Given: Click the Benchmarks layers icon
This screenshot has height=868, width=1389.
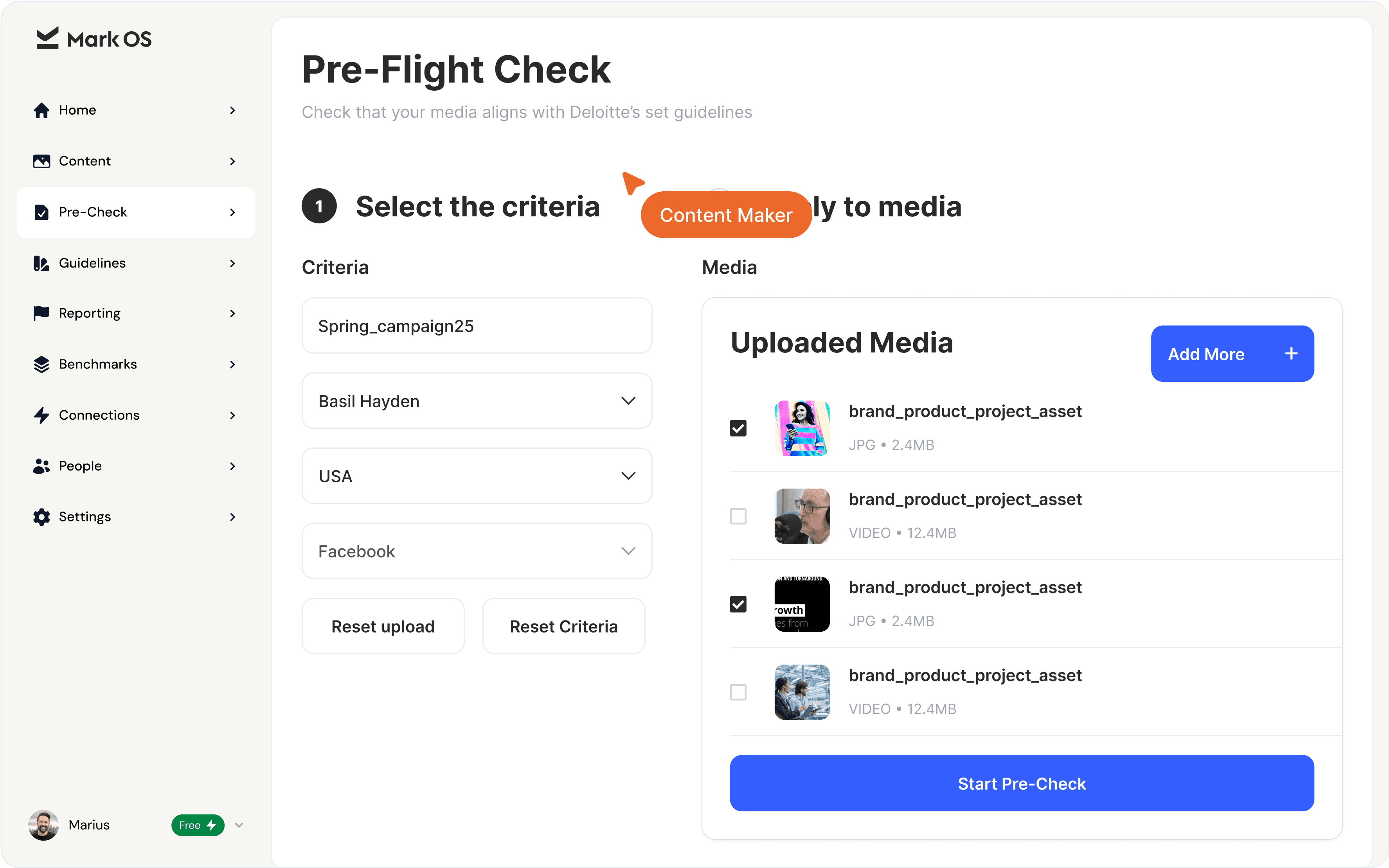Looking at the screenshot, I should tap(41, 365).
